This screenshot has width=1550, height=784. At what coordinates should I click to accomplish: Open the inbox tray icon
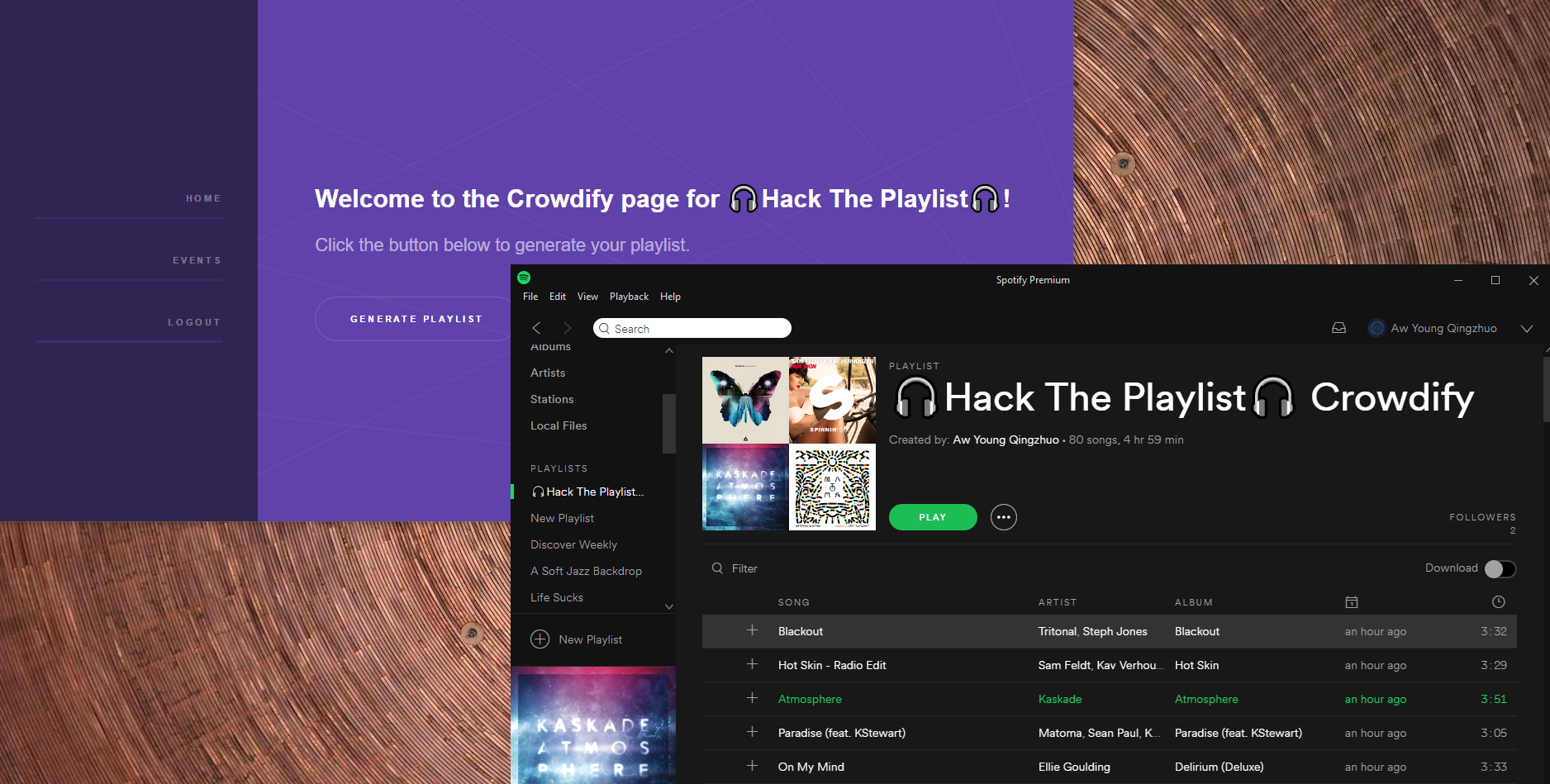click(x=1339, y=328)
